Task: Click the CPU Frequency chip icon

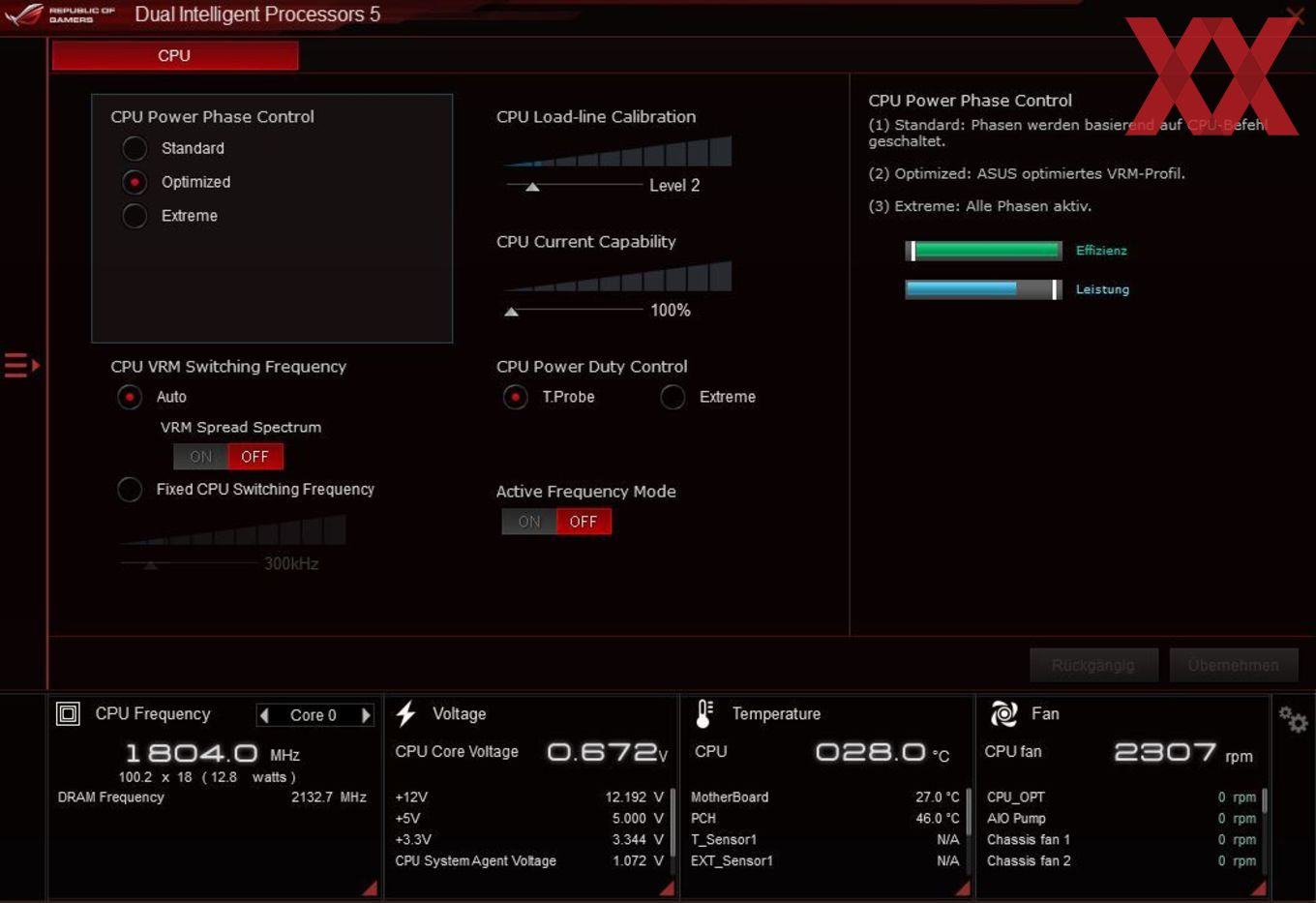Action: 68,714
